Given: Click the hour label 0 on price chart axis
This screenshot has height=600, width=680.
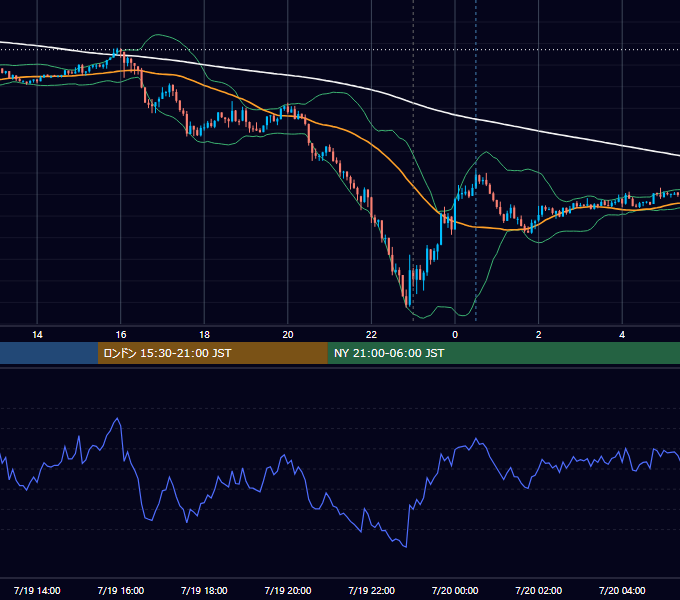Looking at the screenshot, I should (455, 335).
